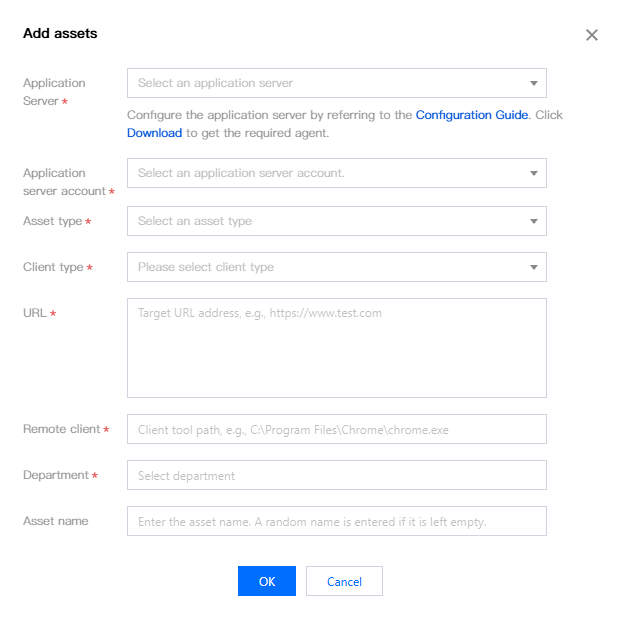Click the Department field label
This screenshot has height=619, width=622.
pyautogui.click(x=56, y=475)
